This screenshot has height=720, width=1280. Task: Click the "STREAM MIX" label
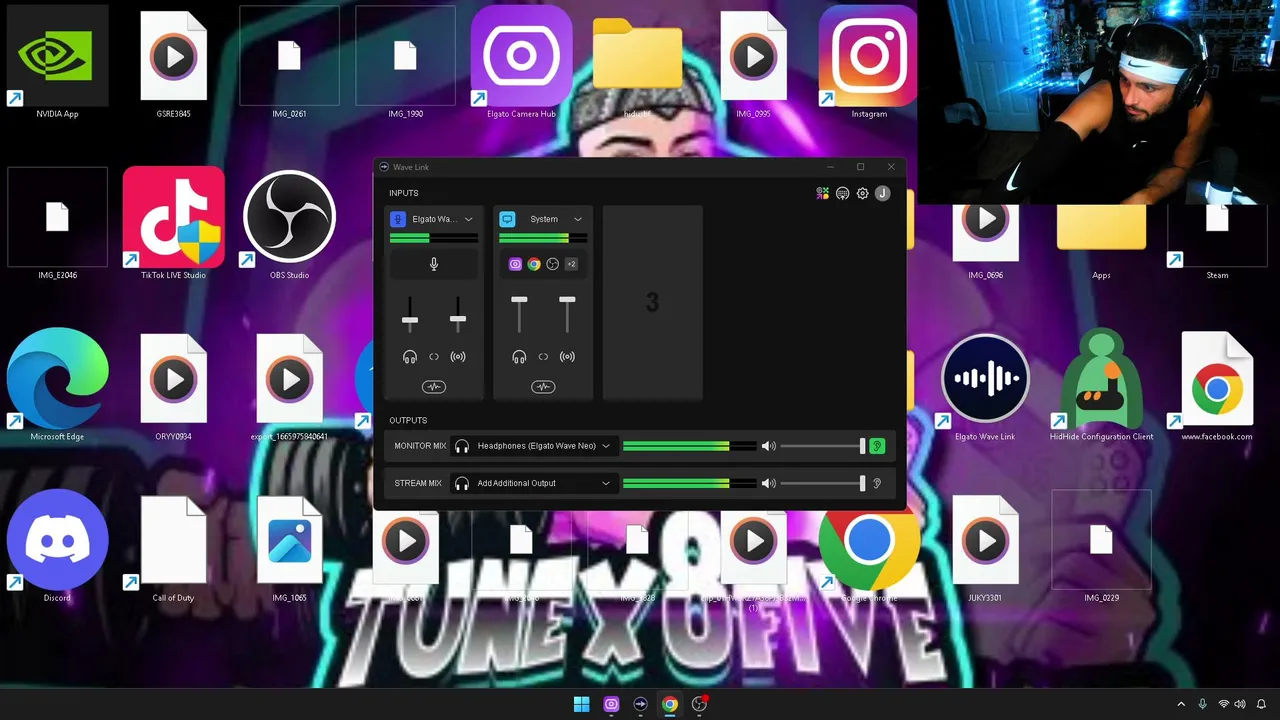coord(418,483)
